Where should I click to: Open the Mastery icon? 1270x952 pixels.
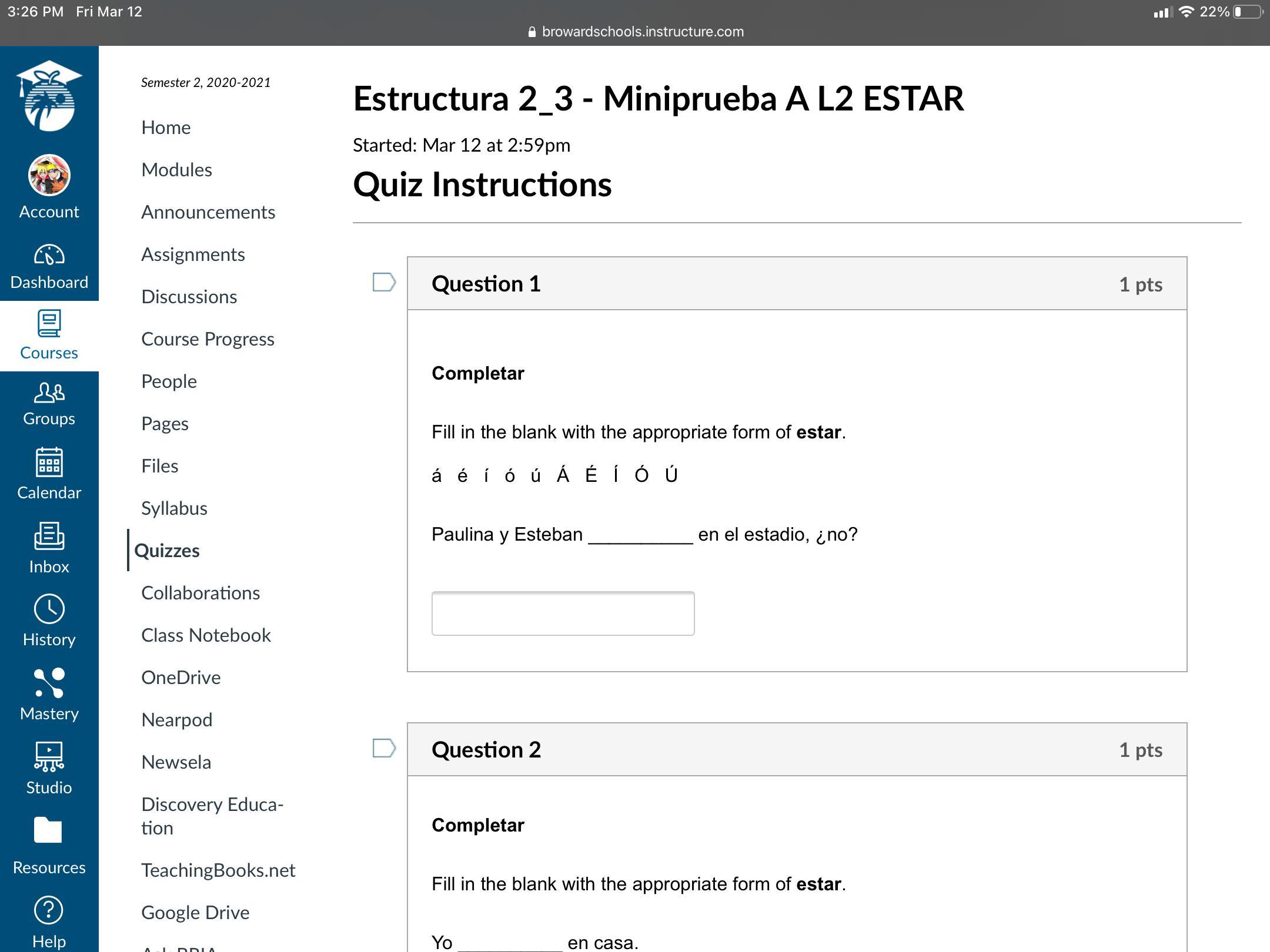tap(49, 683)
